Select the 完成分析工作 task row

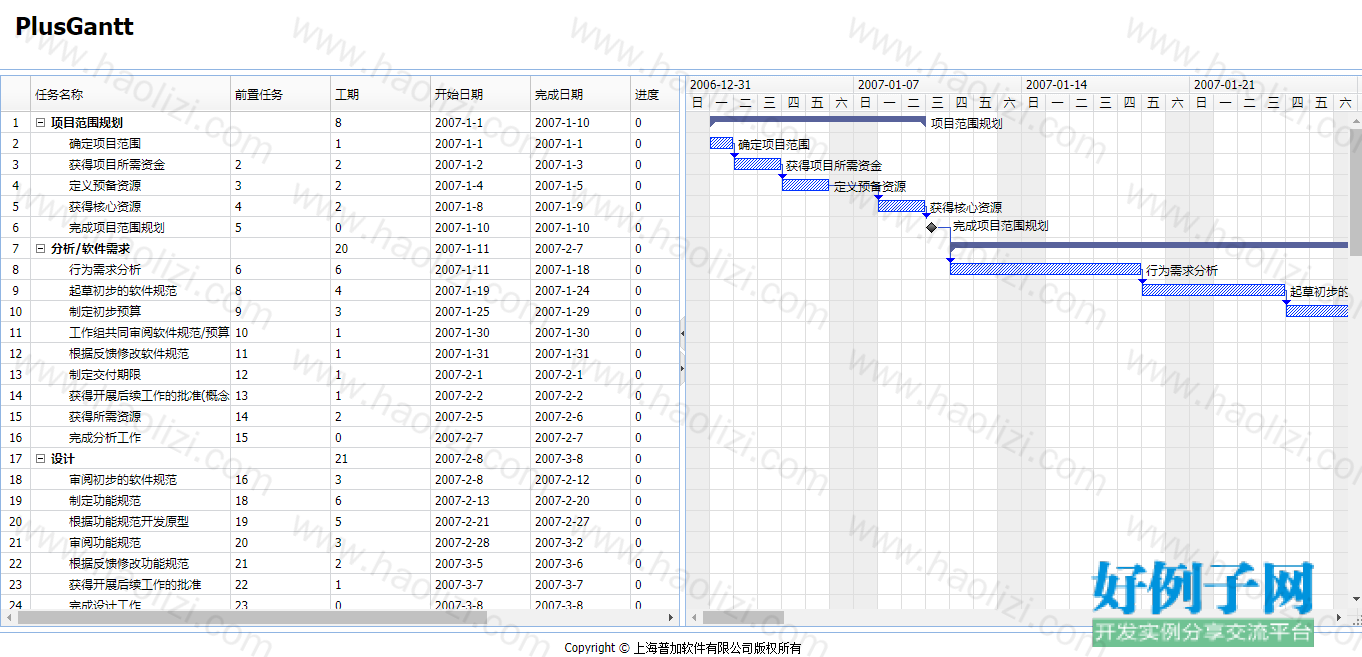click(x=340, y=437)
